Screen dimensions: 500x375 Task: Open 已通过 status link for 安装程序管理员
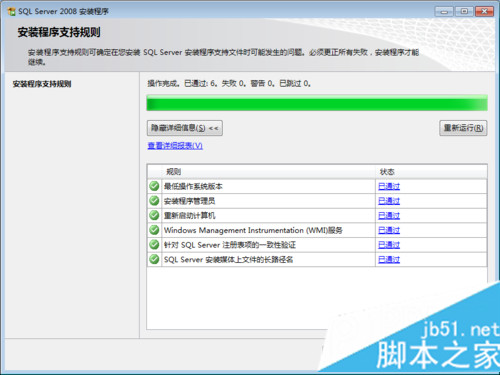click(x=389, y=201)
